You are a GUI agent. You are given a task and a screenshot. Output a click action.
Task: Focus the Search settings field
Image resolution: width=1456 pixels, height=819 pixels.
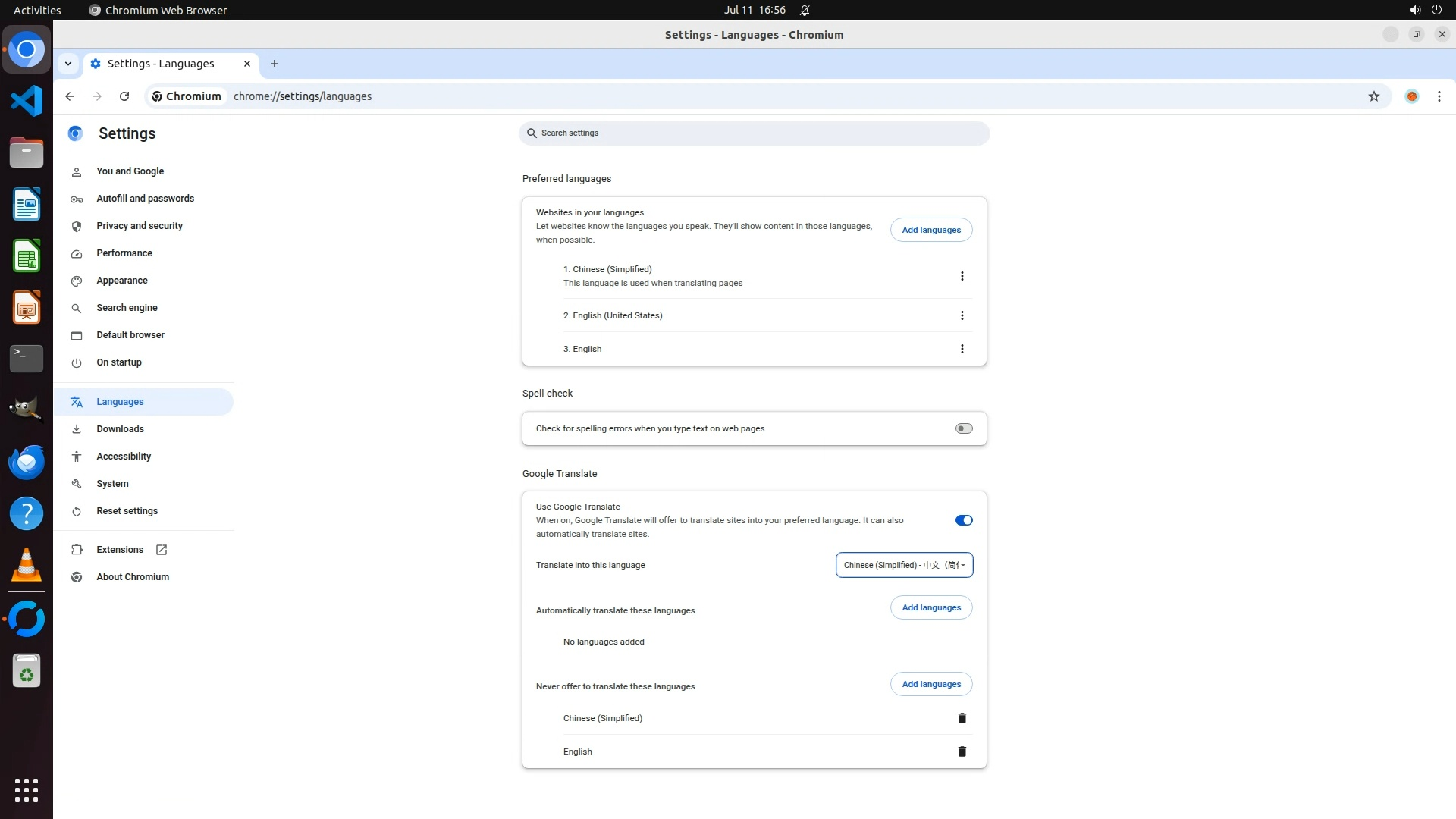[754, 133]
